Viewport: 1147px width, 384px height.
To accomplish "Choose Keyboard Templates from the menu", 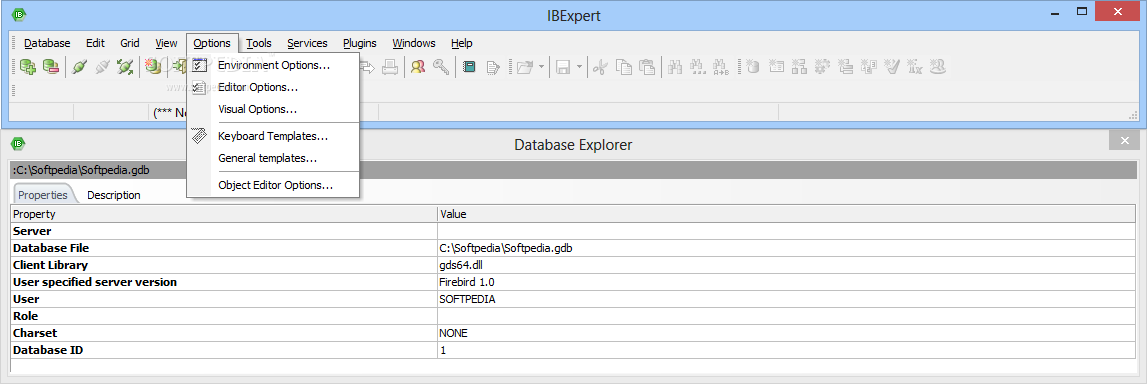I will click(x=274, y=136).
